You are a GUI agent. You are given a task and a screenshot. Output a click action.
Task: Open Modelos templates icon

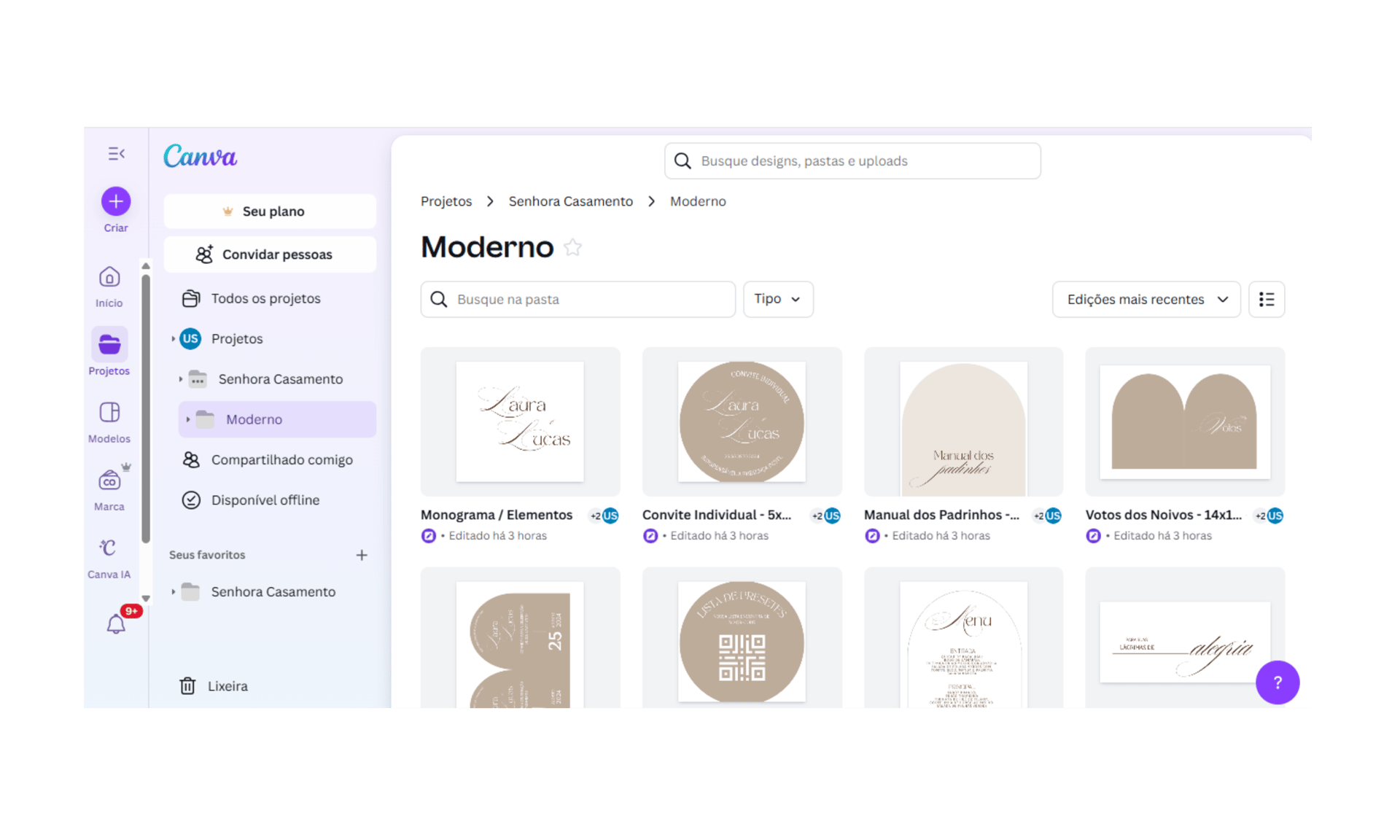[x=109, y=413]
